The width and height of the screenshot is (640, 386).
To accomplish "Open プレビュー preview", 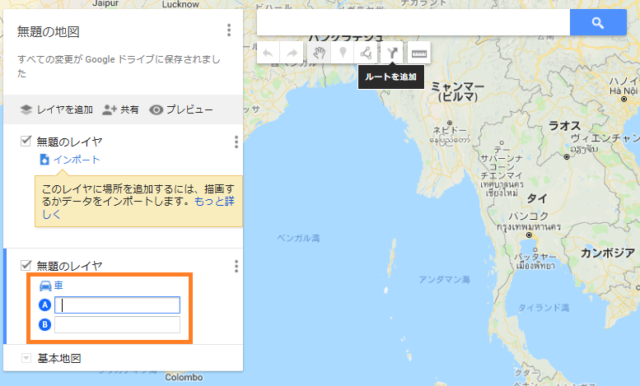I will (181, 110).
